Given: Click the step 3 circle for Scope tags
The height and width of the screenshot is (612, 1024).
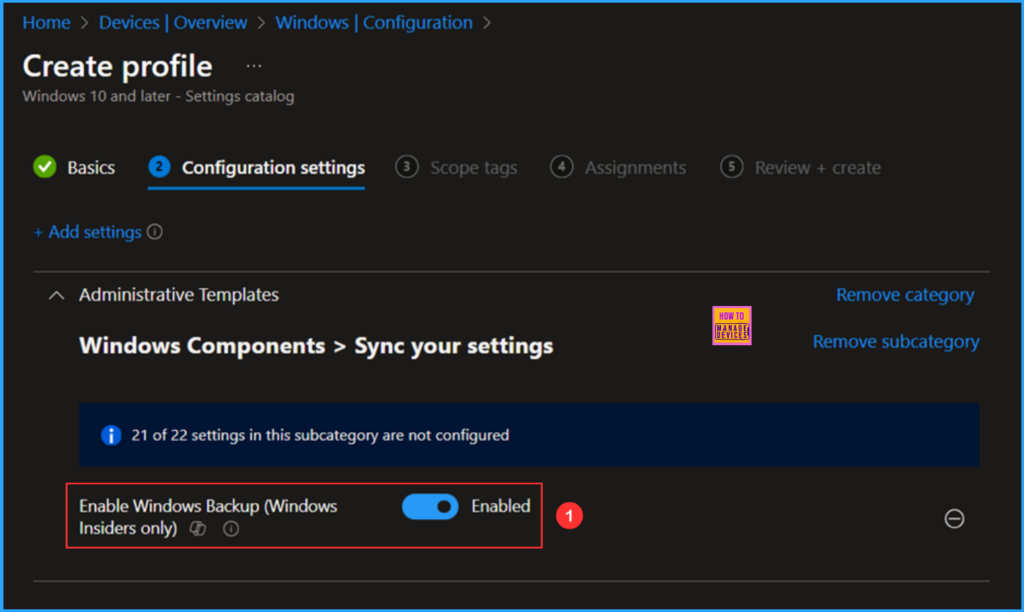Looking at the screenshot, I should (x=406, y=167).
